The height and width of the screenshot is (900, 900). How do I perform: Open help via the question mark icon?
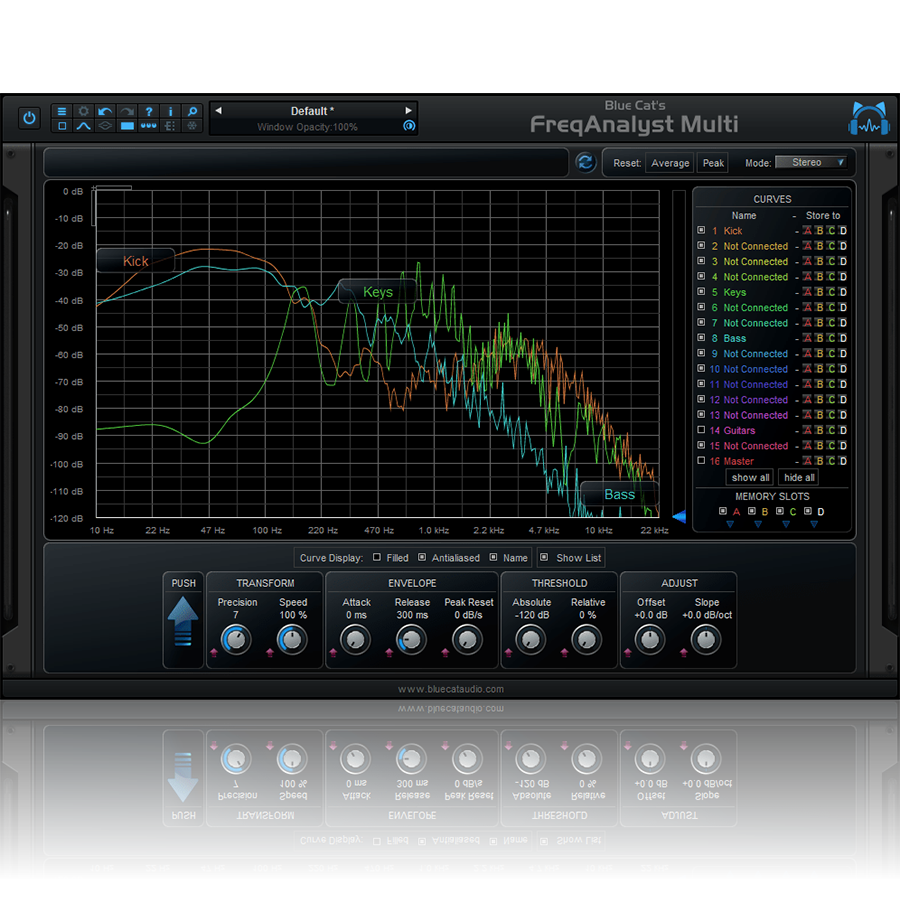(x=149, y=112)
